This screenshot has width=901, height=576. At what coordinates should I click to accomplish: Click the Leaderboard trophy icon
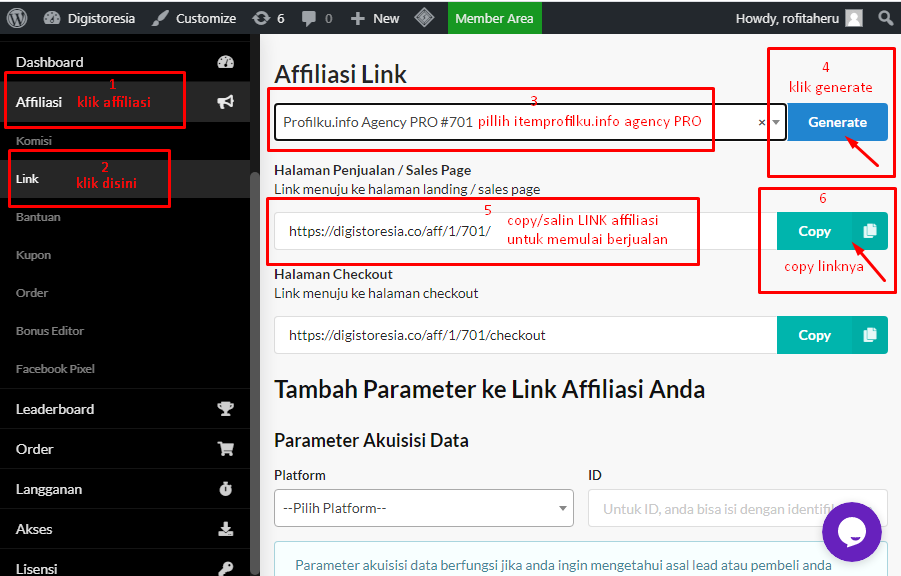[226, 409]
